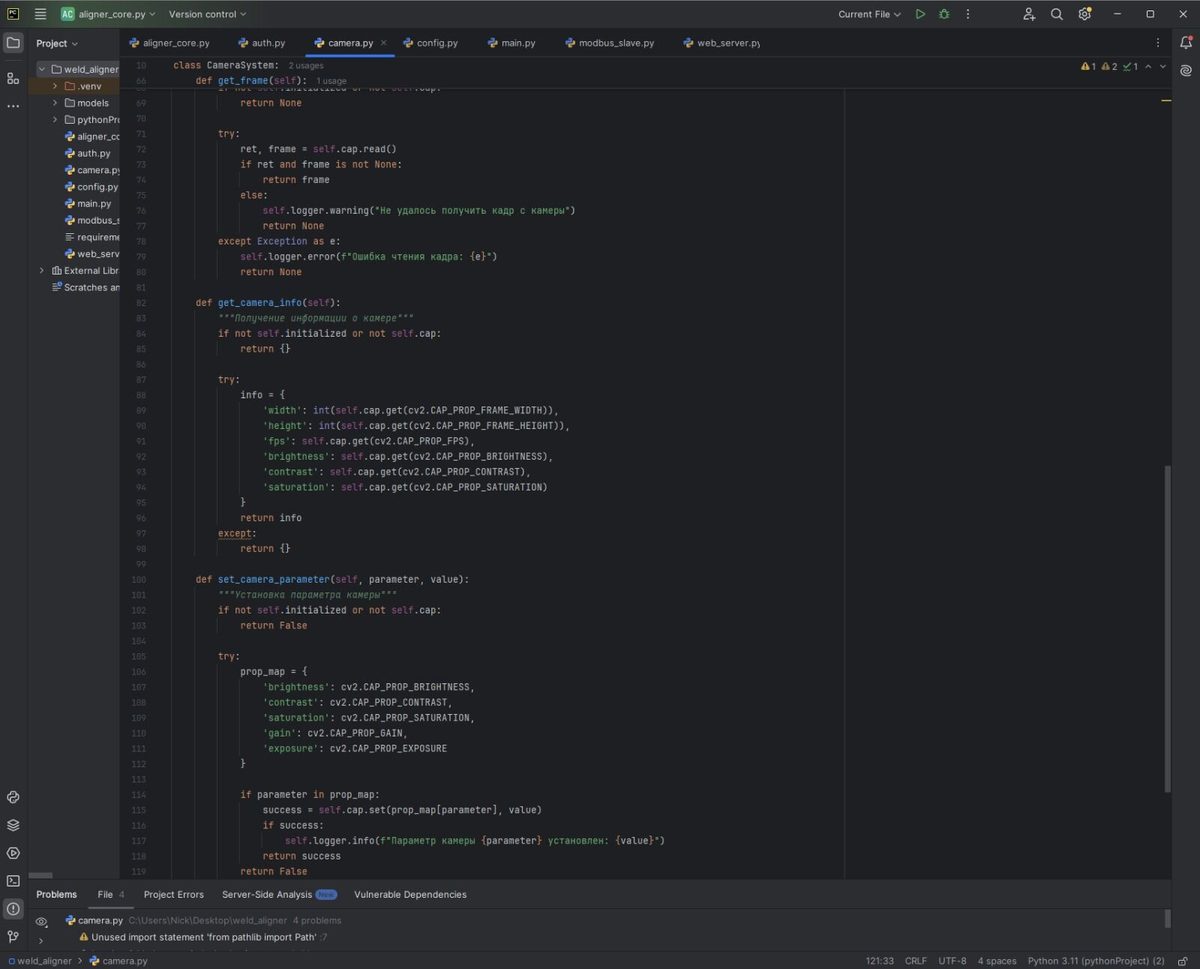Close the camera.py editor tab
The width and height of the screenshot is (1200, 969).
383,43
